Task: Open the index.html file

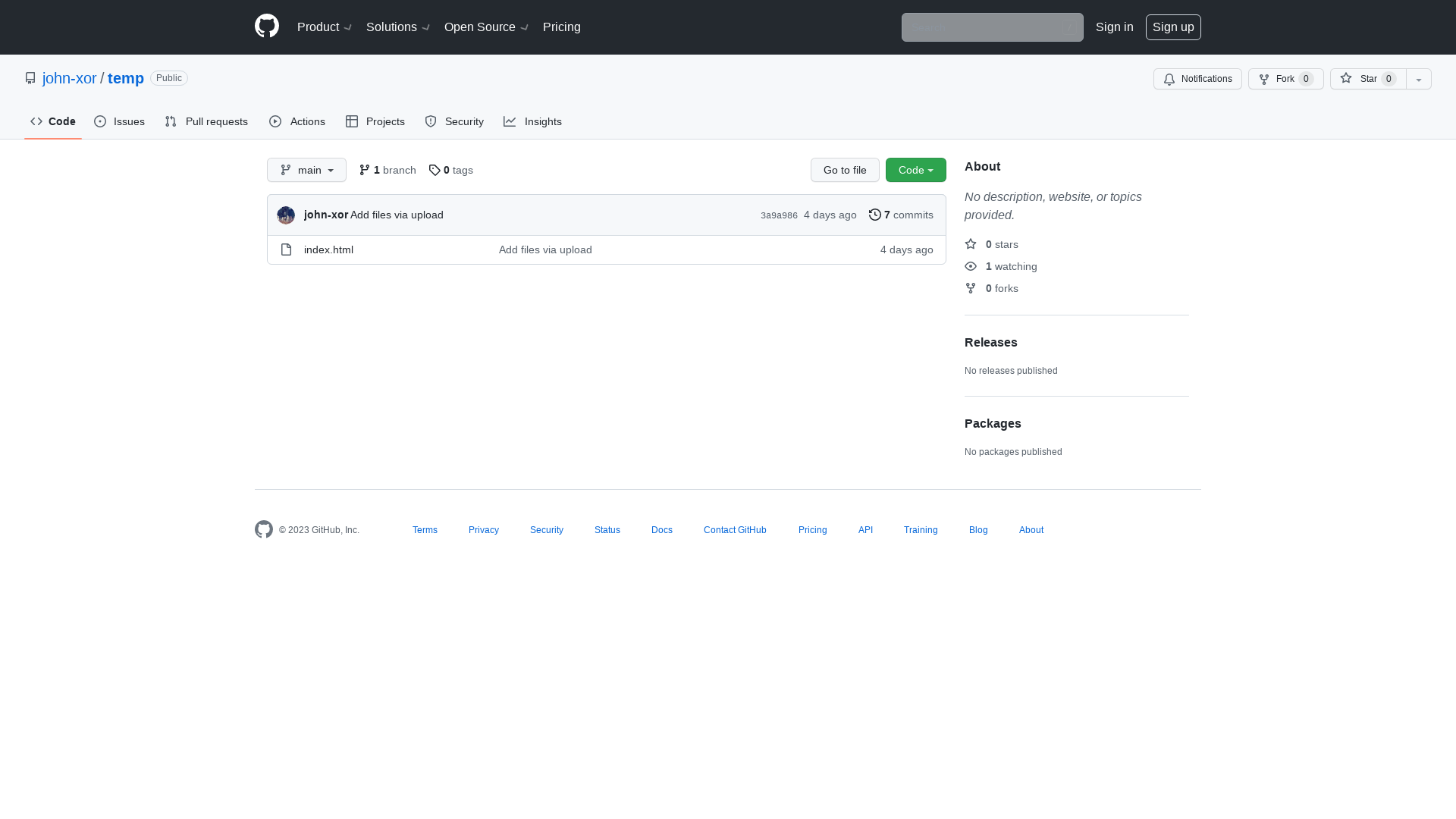Action: coord(328,249)
